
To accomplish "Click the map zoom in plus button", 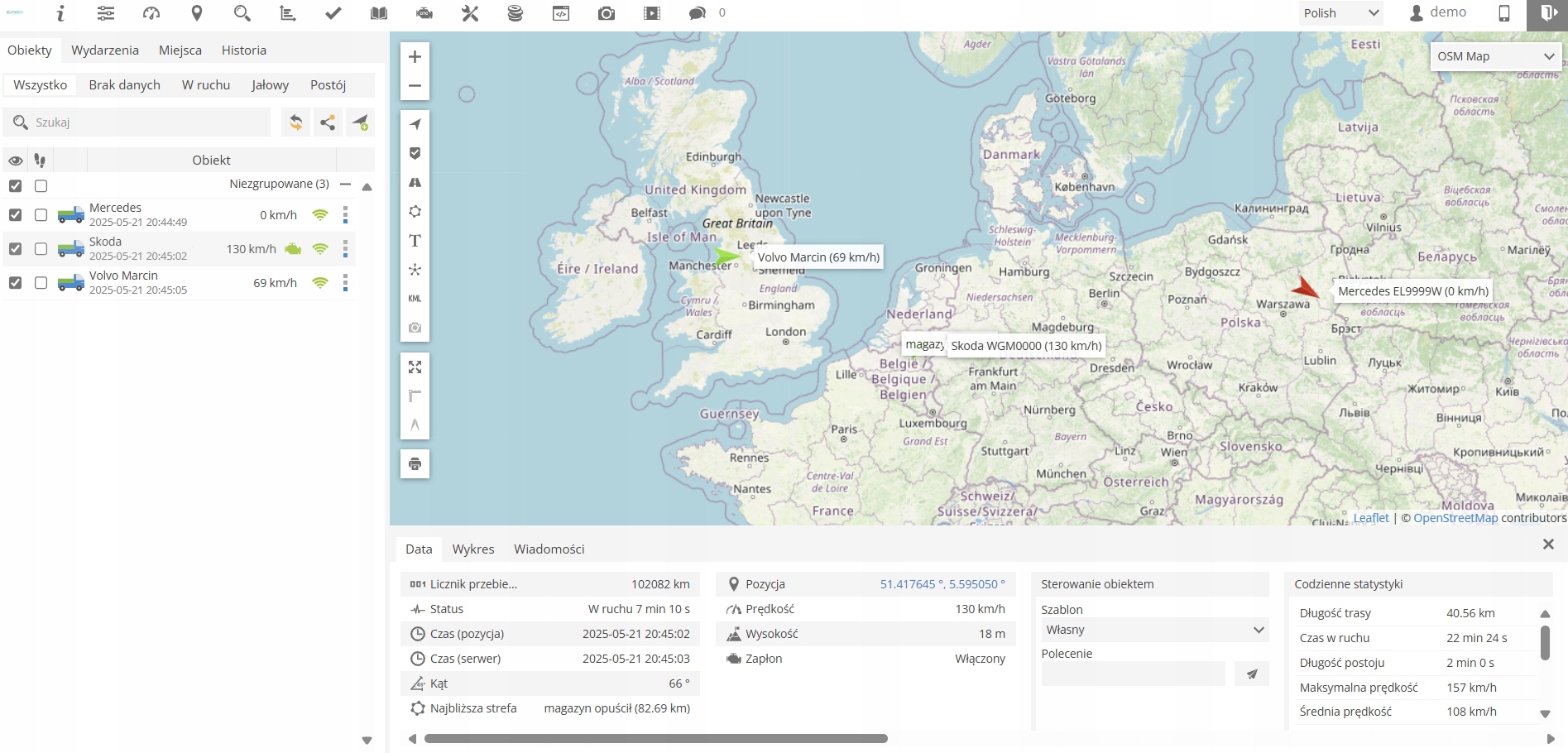I will coord(415,57).
